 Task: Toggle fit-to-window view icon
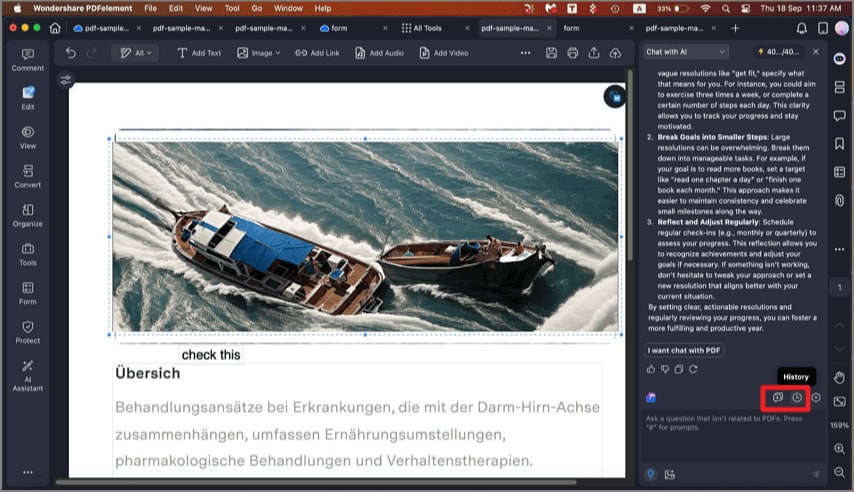click(x=839, y=402)
